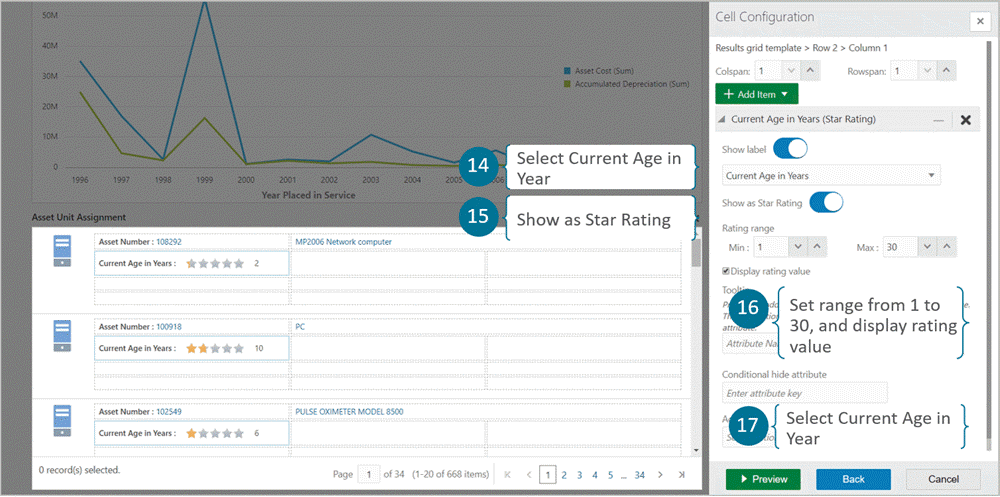Screen dimensions: 1000x497
Task: Decrease the Colspan value
Action: [791, 71]
